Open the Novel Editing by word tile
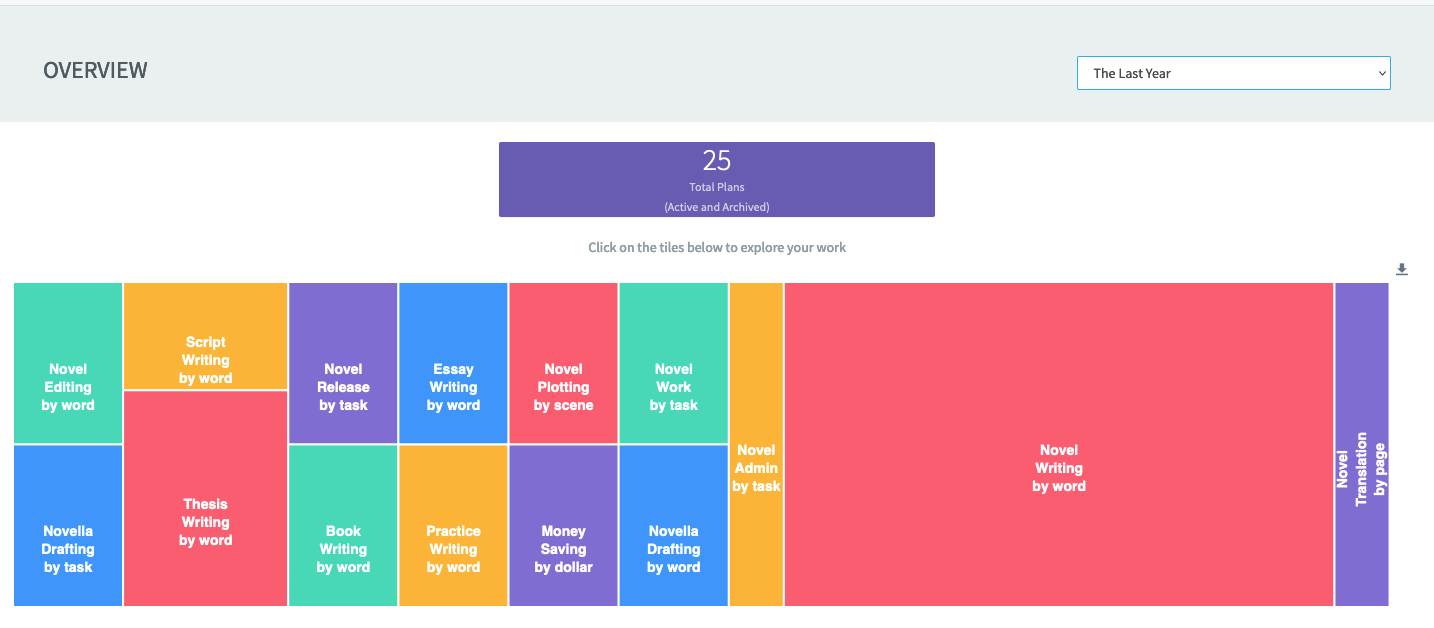This screenshot has height=628, width=1434. click(67, 387)
